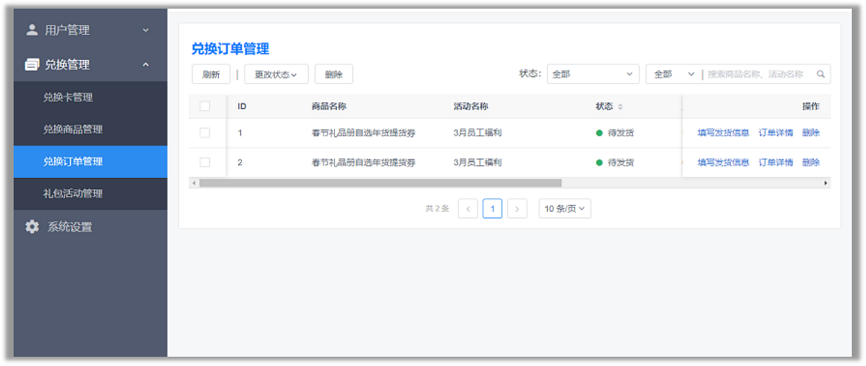The height and width of the screenshot is (366, 866).
Task: Click the 操作 column header
Action: pyautogui.click(x=811, y=106)
